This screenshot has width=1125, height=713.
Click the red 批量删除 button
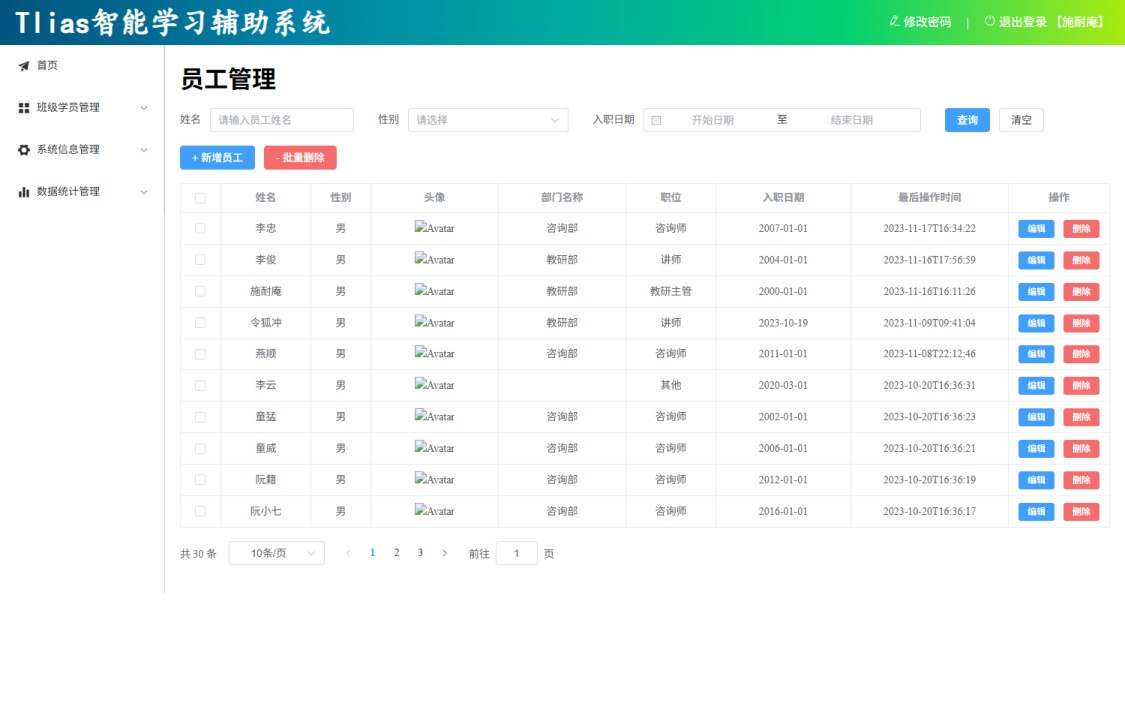300,158
